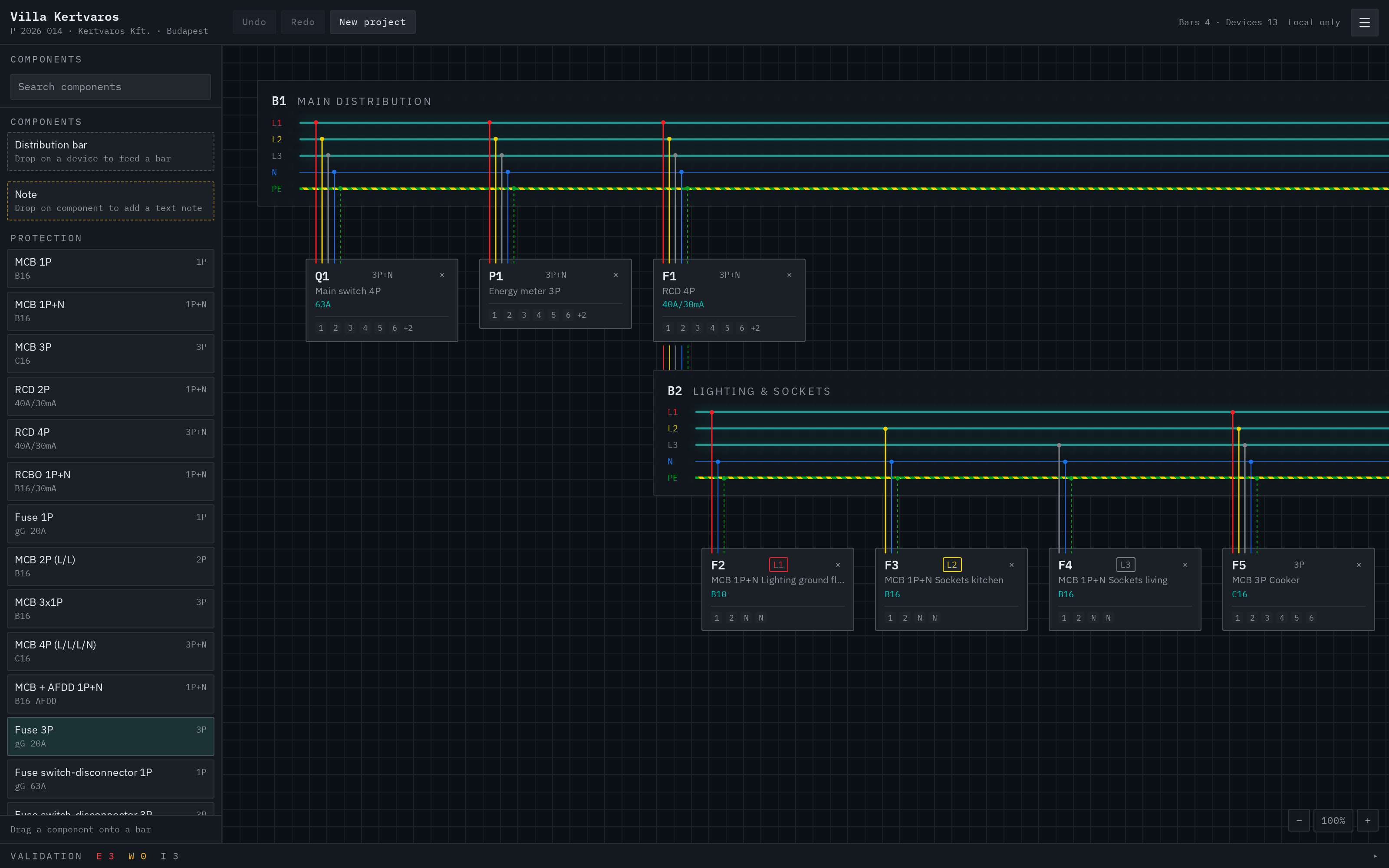Expand the validation panel arrow

tap(1375, 857)
